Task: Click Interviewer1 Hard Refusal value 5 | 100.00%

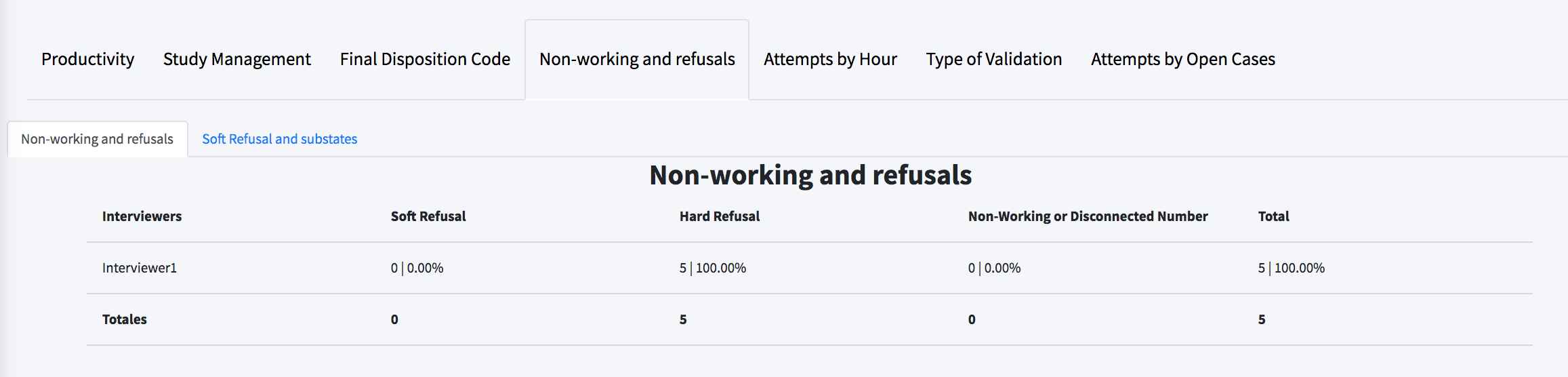Action: click(x=713, y=268)
